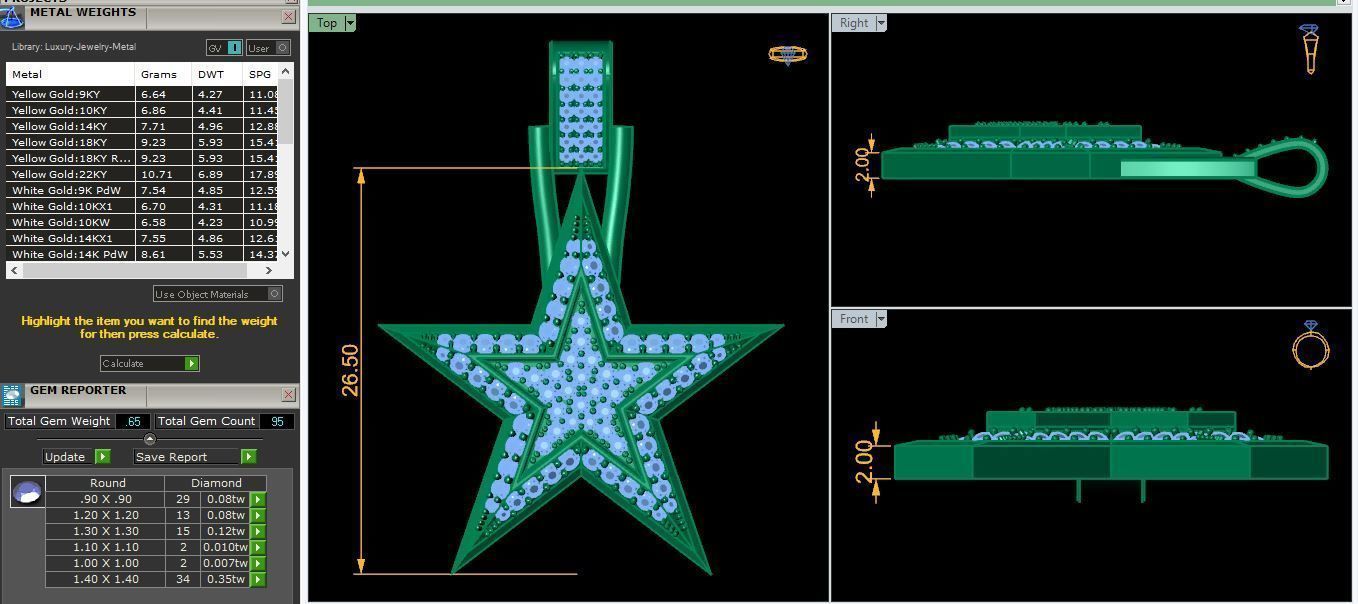Click the round diamond gem thumbnail
This screenshot has height=604, width=1358.
(27, 491)
